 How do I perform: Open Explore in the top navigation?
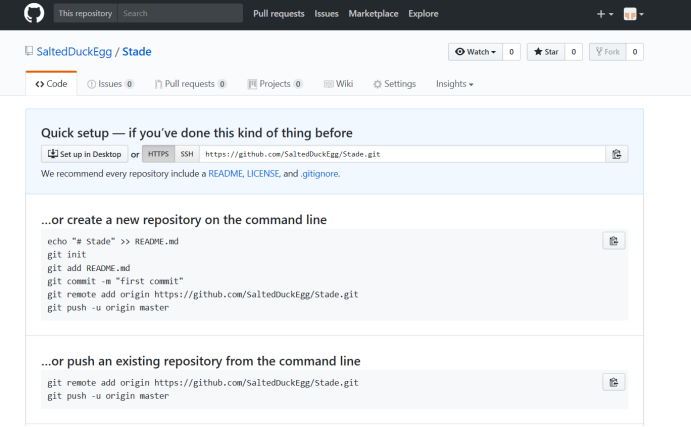[x=423, y=14]
